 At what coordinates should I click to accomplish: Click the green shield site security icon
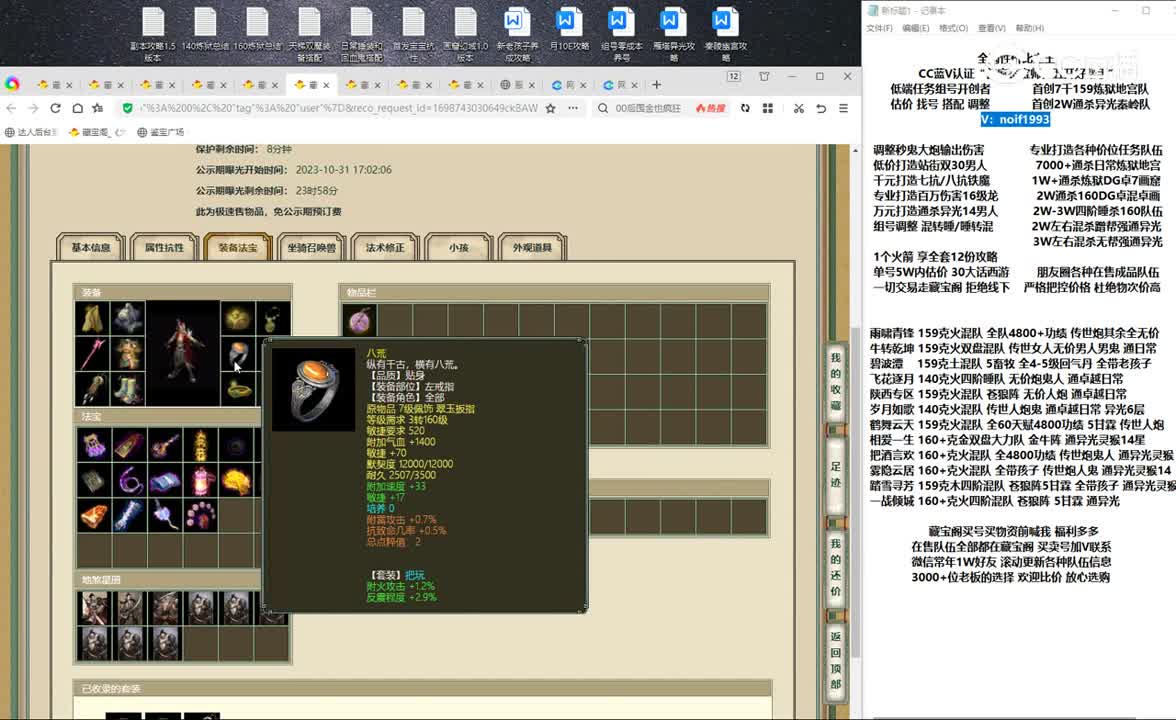click(x=128, y=108)
